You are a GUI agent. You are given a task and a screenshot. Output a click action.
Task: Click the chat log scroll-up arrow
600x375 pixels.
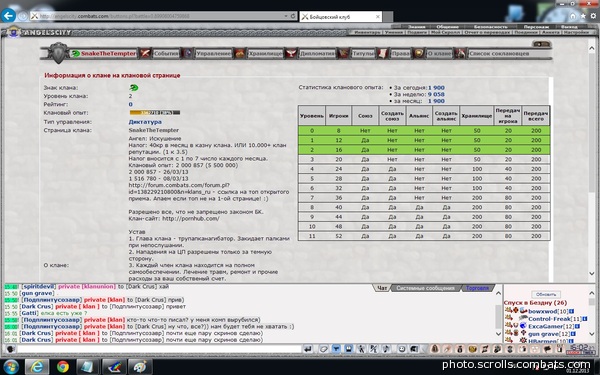click(x=498, y=293)
